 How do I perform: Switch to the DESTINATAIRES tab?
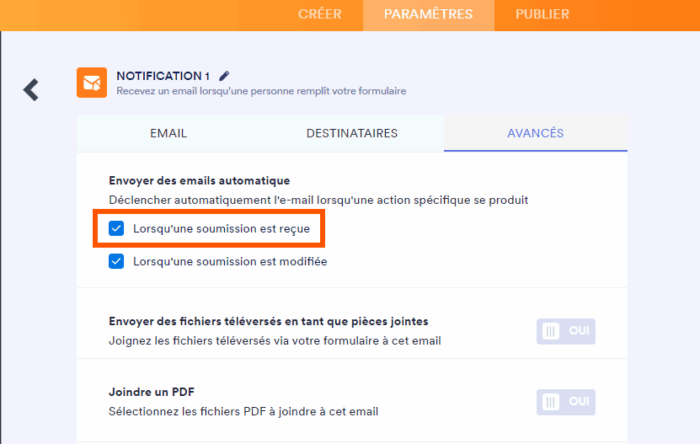tap(352, 133)
